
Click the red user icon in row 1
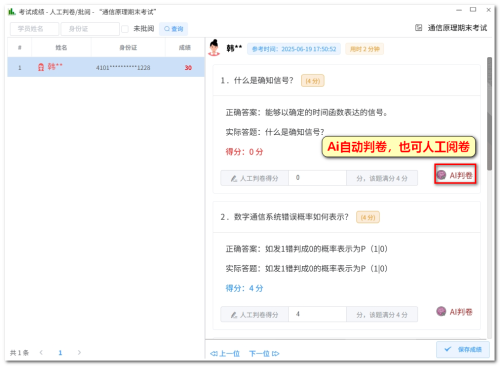pos(41,67)
